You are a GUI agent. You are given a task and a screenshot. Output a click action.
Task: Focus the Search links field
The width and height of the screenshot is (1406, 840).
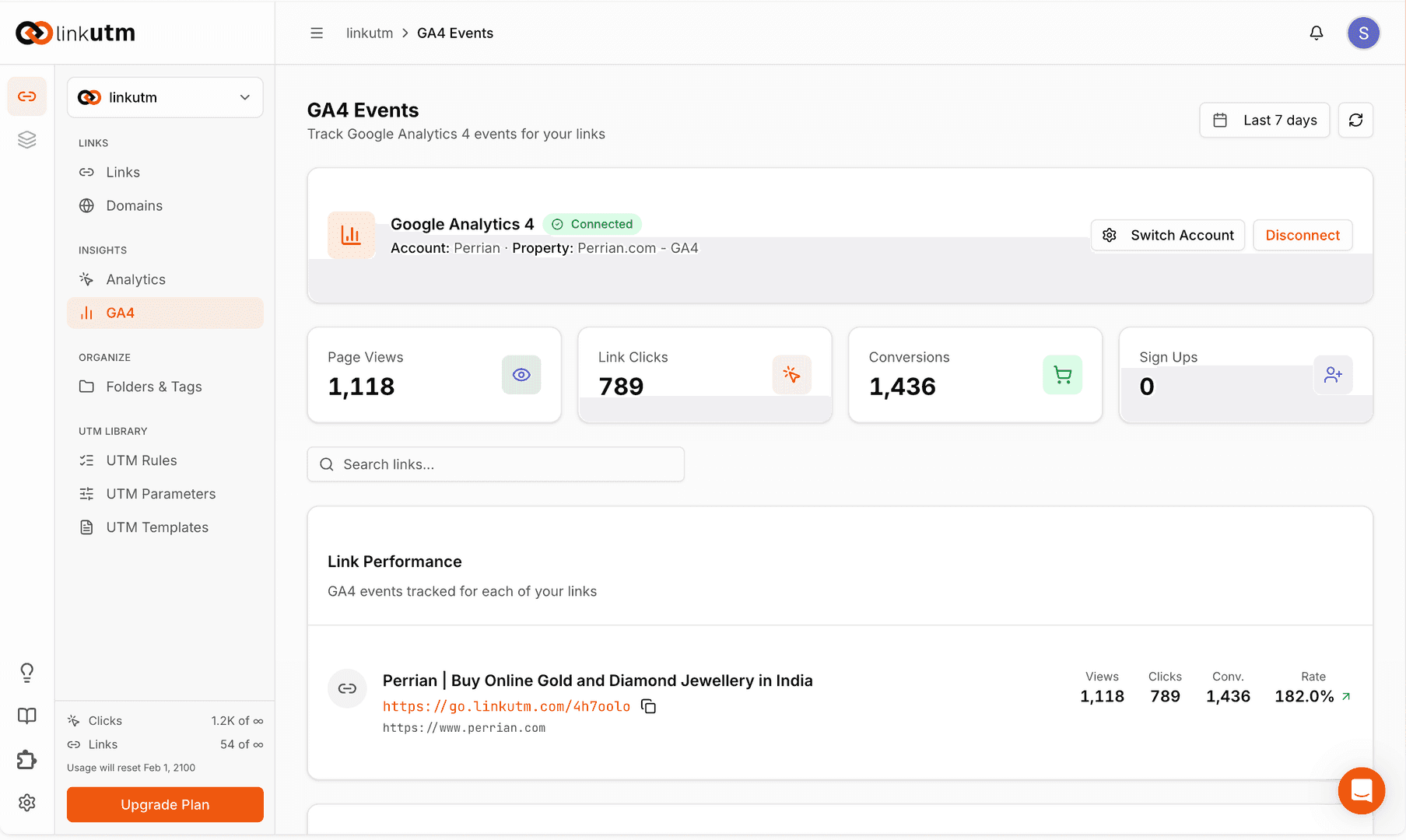point(496,464)
